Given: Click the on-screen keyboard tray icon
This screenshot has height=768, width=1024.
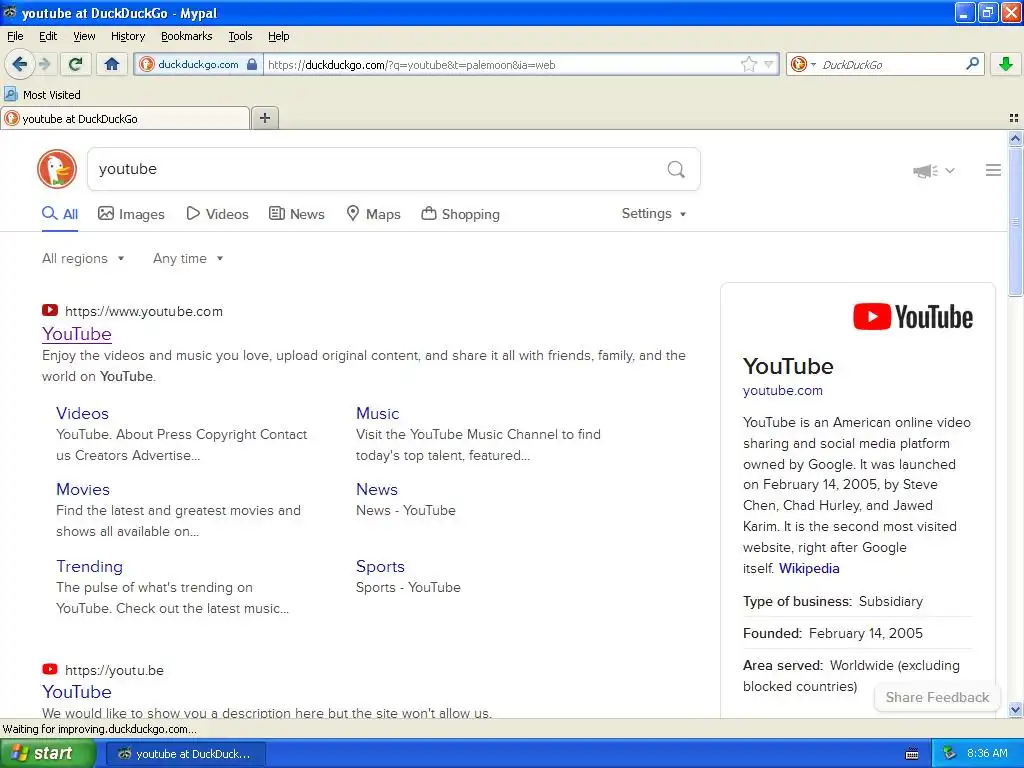Looking at the screenshot, I should [x=912, y=754].
